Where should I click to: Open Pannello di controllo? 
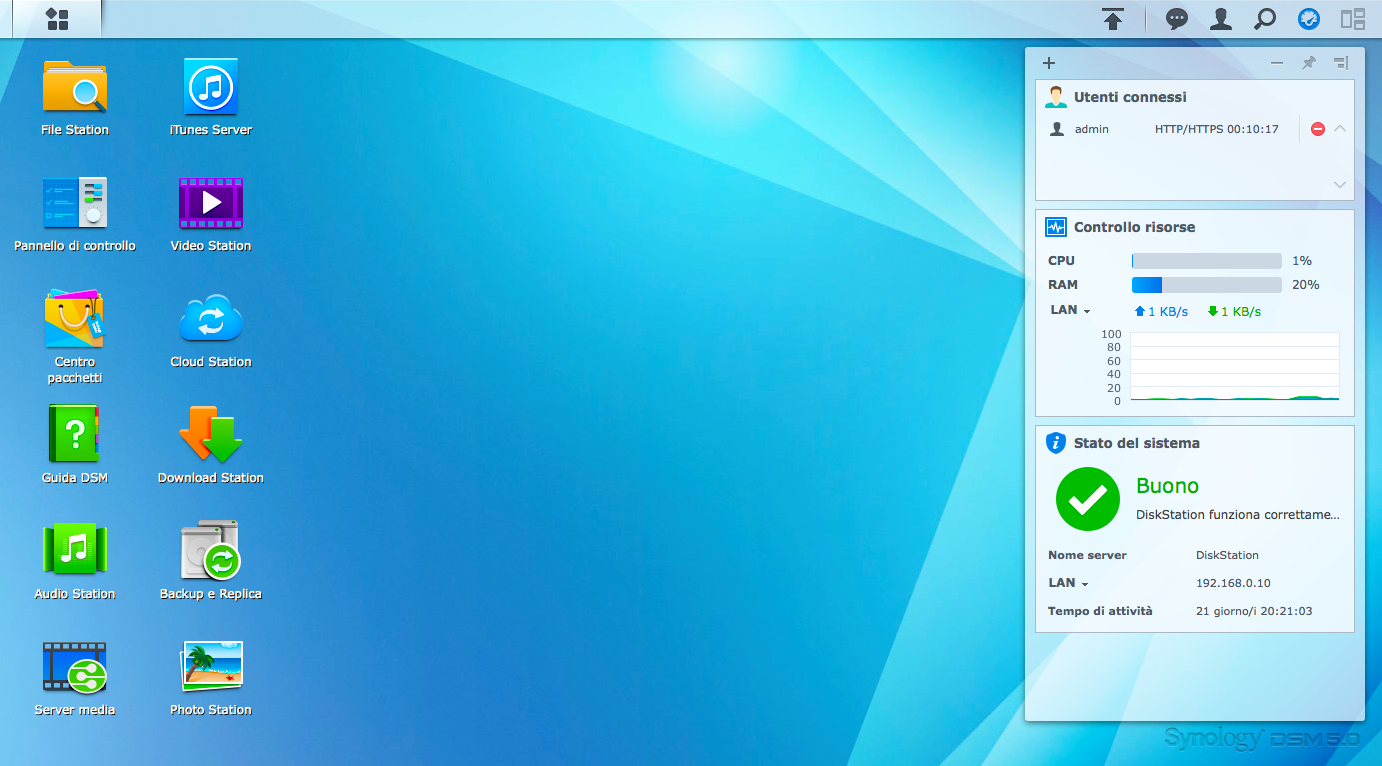[75, 203]
